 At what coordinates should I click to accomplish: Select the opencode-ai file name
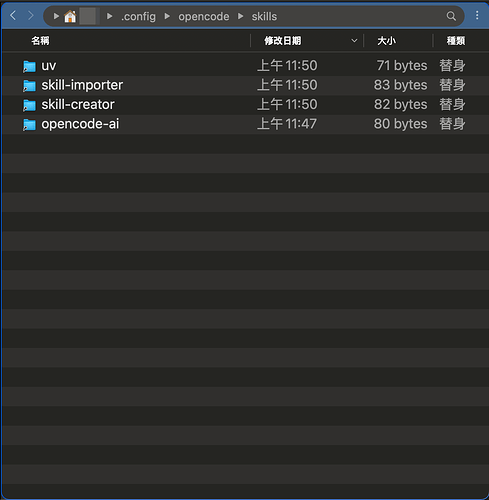(80, 124)
